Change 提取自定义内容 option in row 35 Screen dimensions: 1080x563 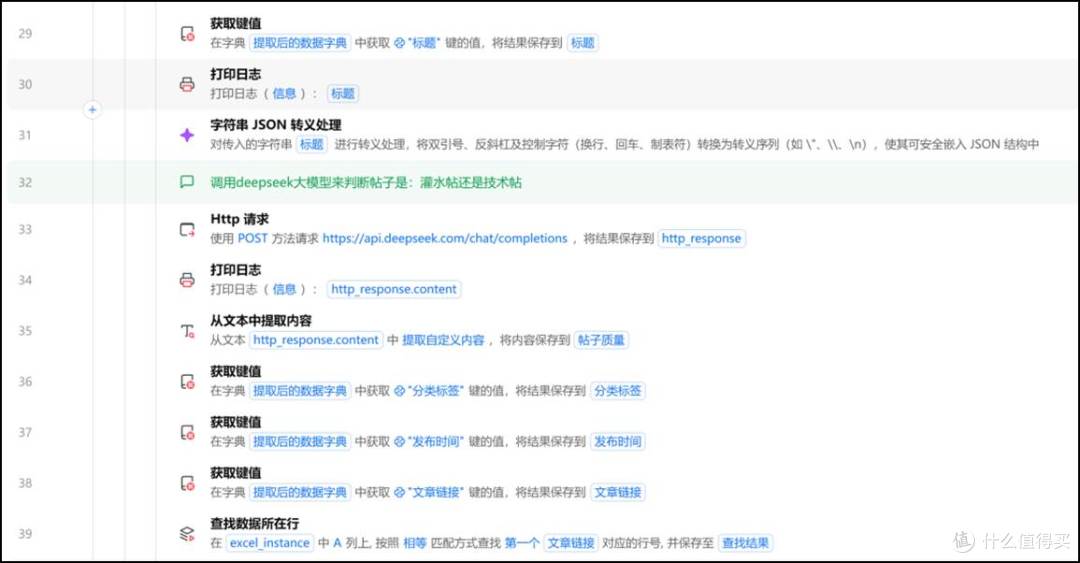(443, 340)
